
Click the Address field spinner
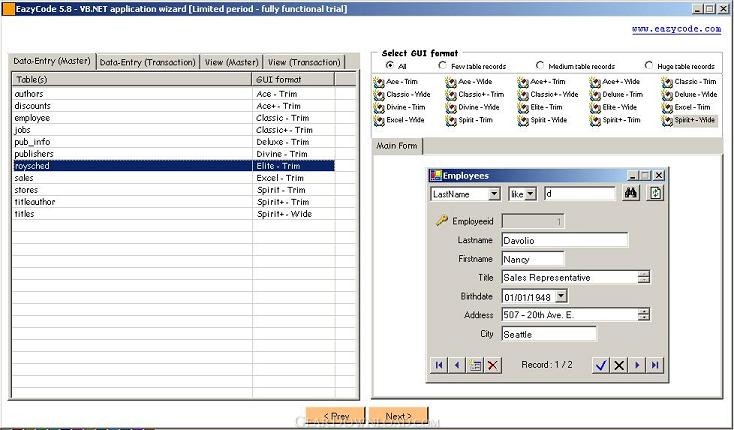click(644, 314)
